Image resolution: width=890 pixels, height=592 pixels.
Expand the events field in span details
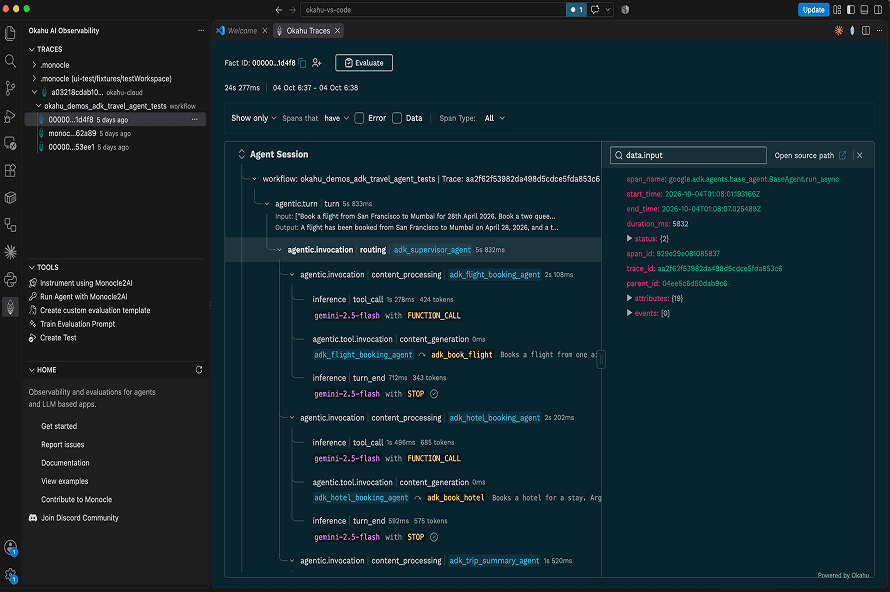coord(629,313)
